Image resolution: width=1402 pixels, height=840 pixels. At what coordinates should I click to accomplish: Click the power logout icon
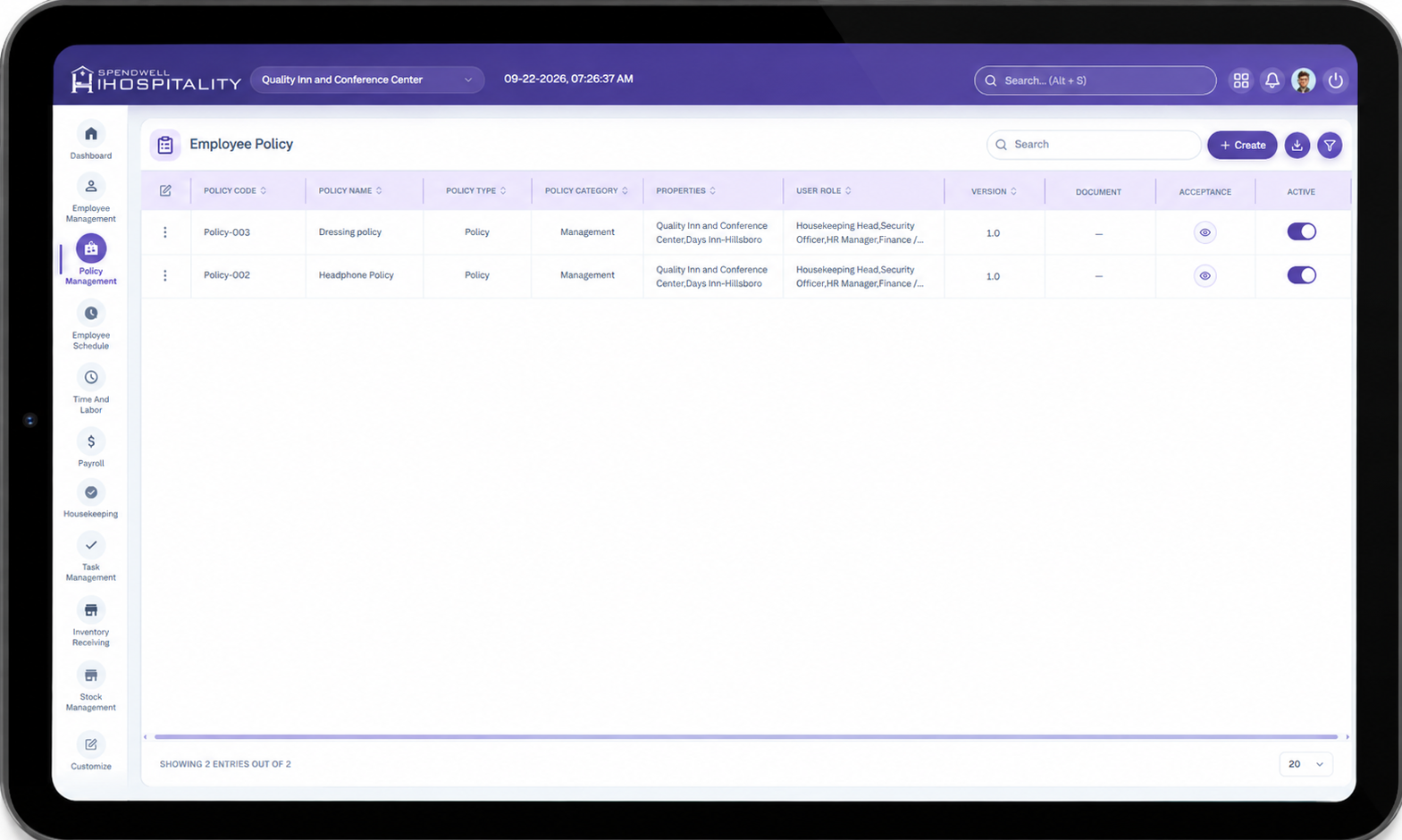tap(1335, 80)
